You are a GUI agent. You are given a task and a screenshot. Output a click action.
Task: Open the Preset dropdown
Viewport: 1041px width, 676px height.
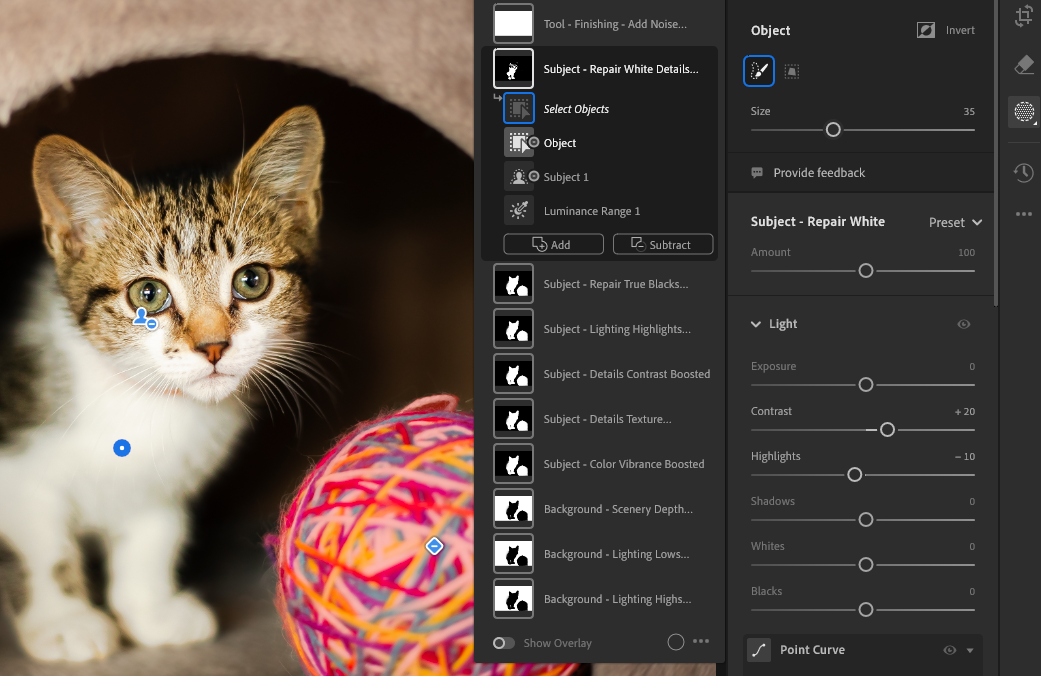coord(955,222)
